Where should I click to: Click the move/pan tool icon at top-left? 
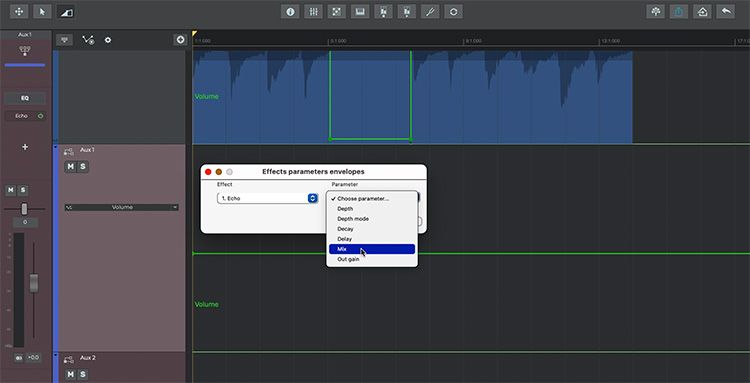(x=19, y=11)
